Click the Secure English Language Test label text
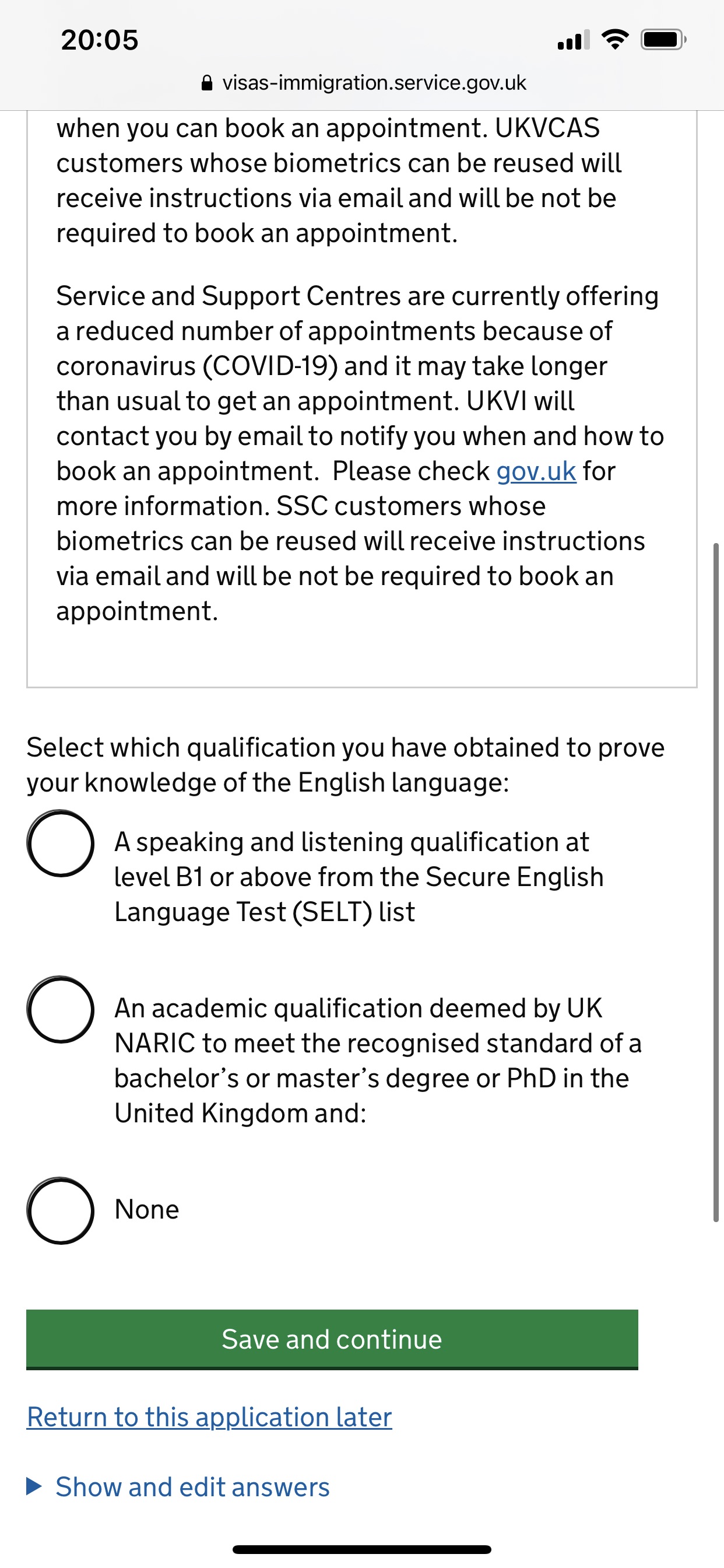724x1568 pixels. pyautogui.click(x=359, y=877)
